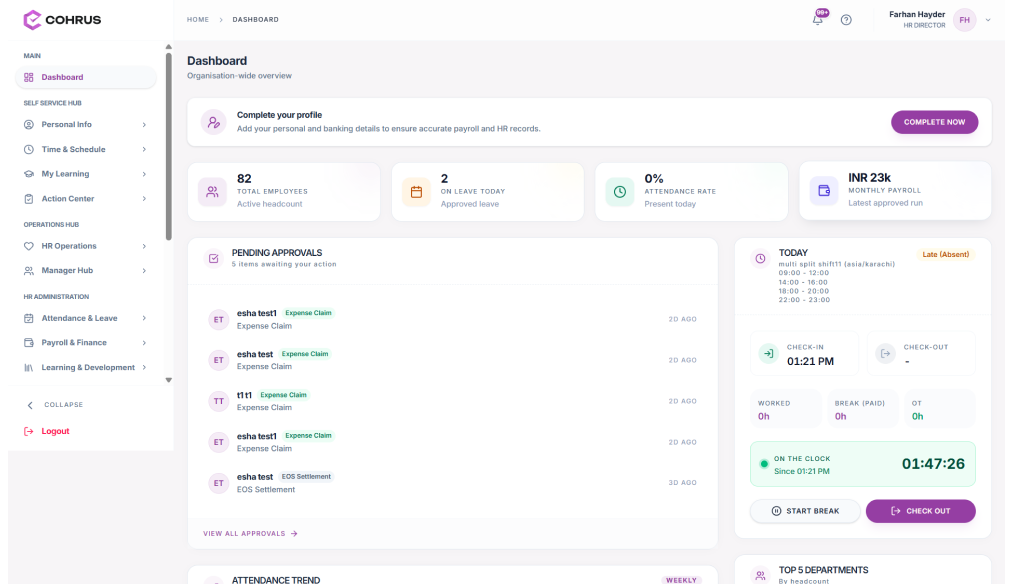The width and height of the screenshot is (1009, 584).
Task: Click the Pending Approvals checkbox icon
Action: pyautogui.click(x=213, y=259)
